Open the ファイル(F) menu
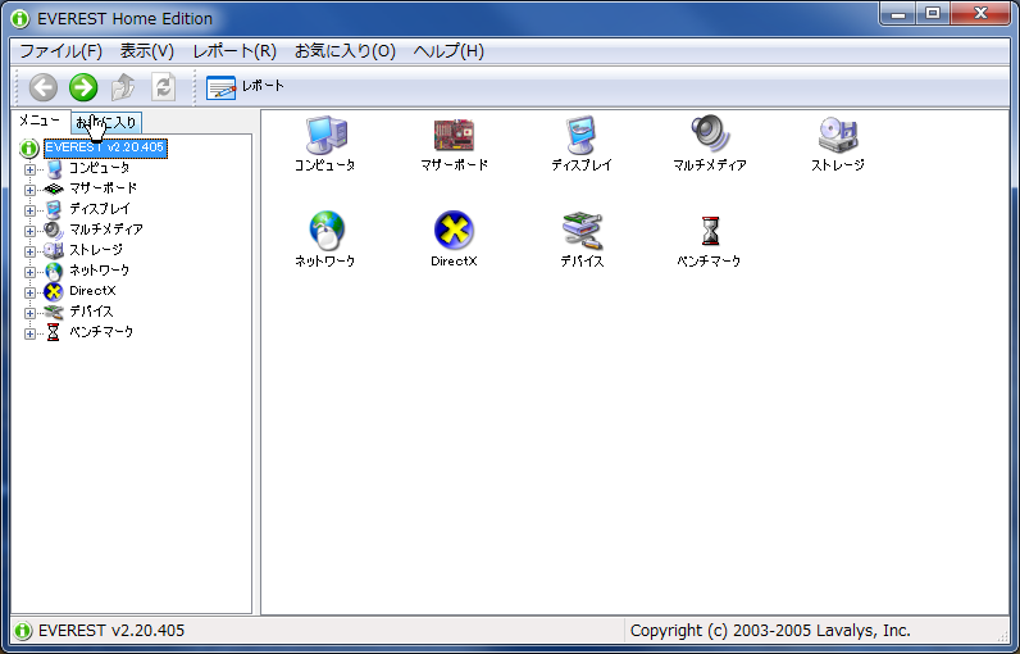Image resolution: width=1020 pixels, height=654 pixels. tap(61, 51)
